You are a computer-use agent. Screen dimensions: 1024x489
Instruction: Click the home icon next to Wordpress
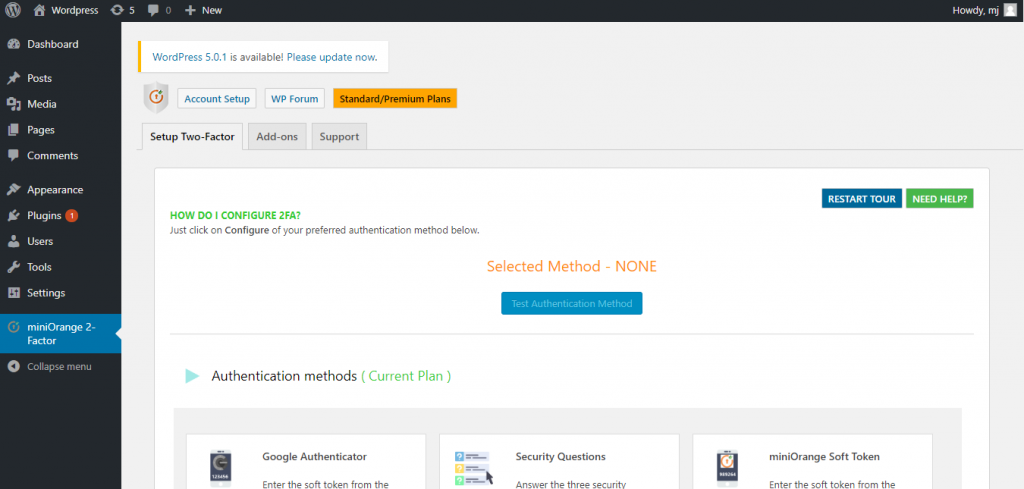[39, 10]
